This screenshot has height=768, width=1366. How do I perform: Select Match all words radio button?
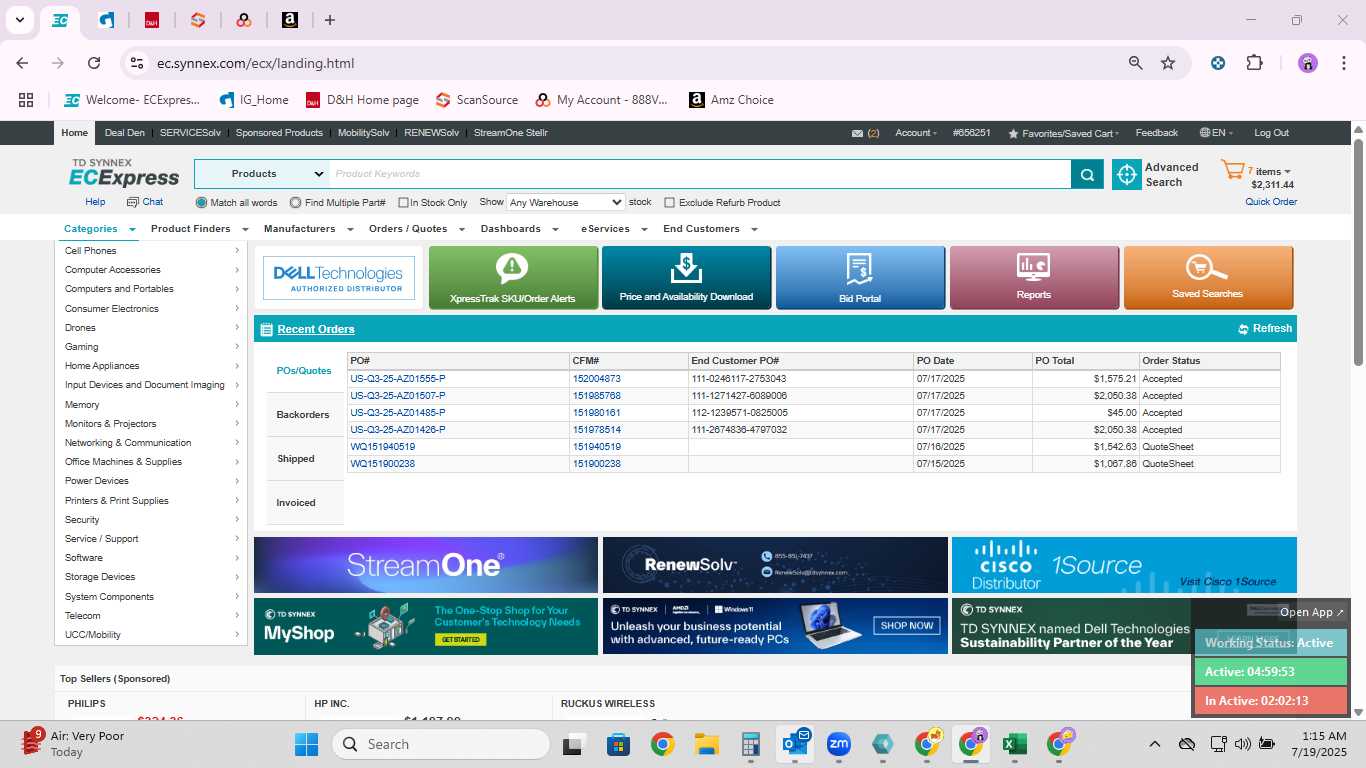coord(201,202)
